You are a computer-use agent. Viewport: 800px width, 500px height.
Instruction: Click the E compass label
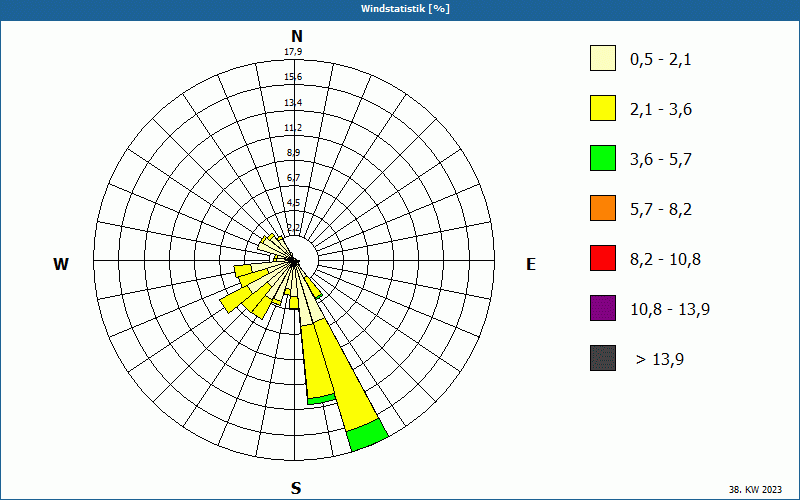(x=531, y=264)
